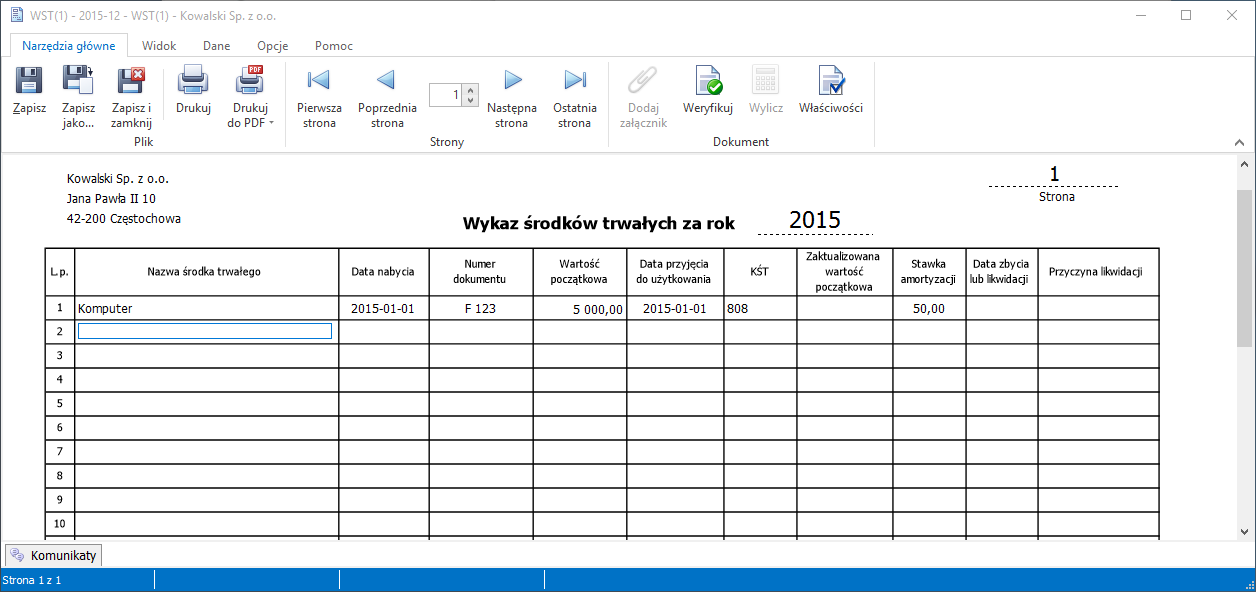Click Zapisz i zamknij icon
This screenshot has height=592, width=1256.
coord(131,81)
